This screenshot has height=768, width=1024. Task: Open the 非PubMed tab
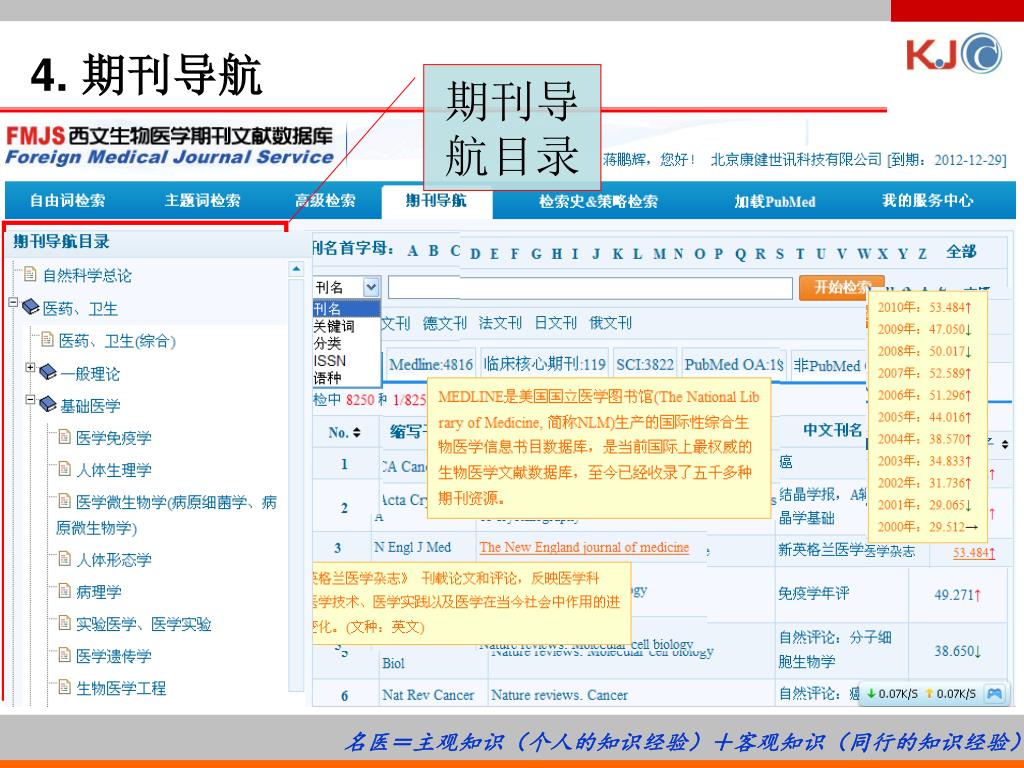[829, 365]
